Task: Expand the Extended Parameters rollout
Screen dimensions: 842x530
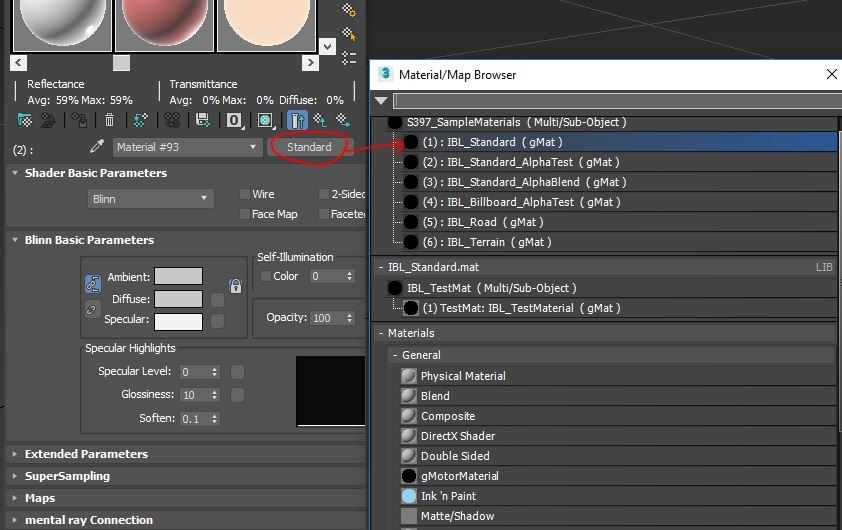Action: [x=14, y=454]
